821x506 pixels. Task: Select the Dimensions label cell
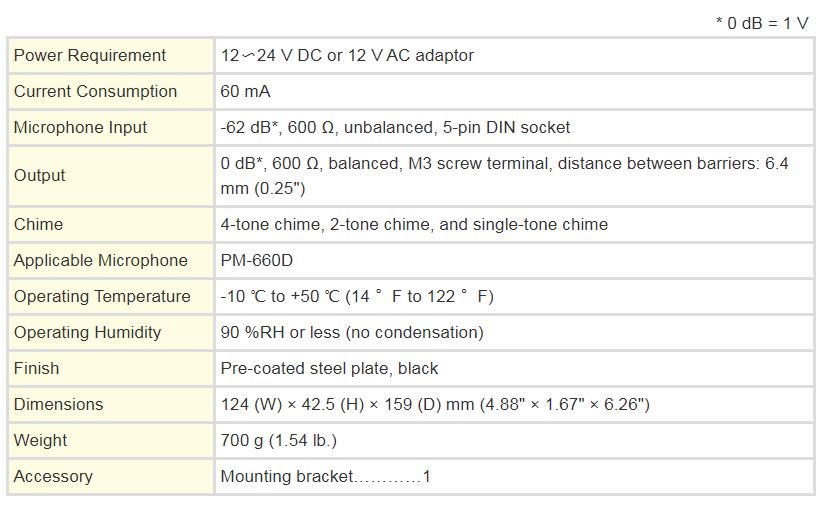pos(58,404)
